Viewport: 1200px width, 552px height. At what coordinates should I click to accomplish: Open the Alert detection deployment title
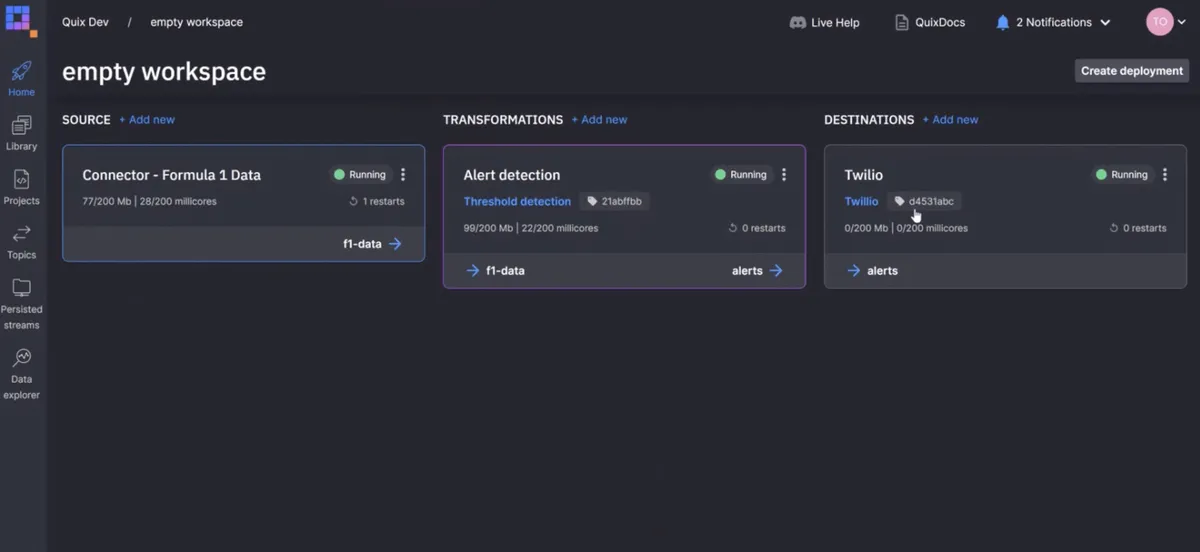point(511,175)
